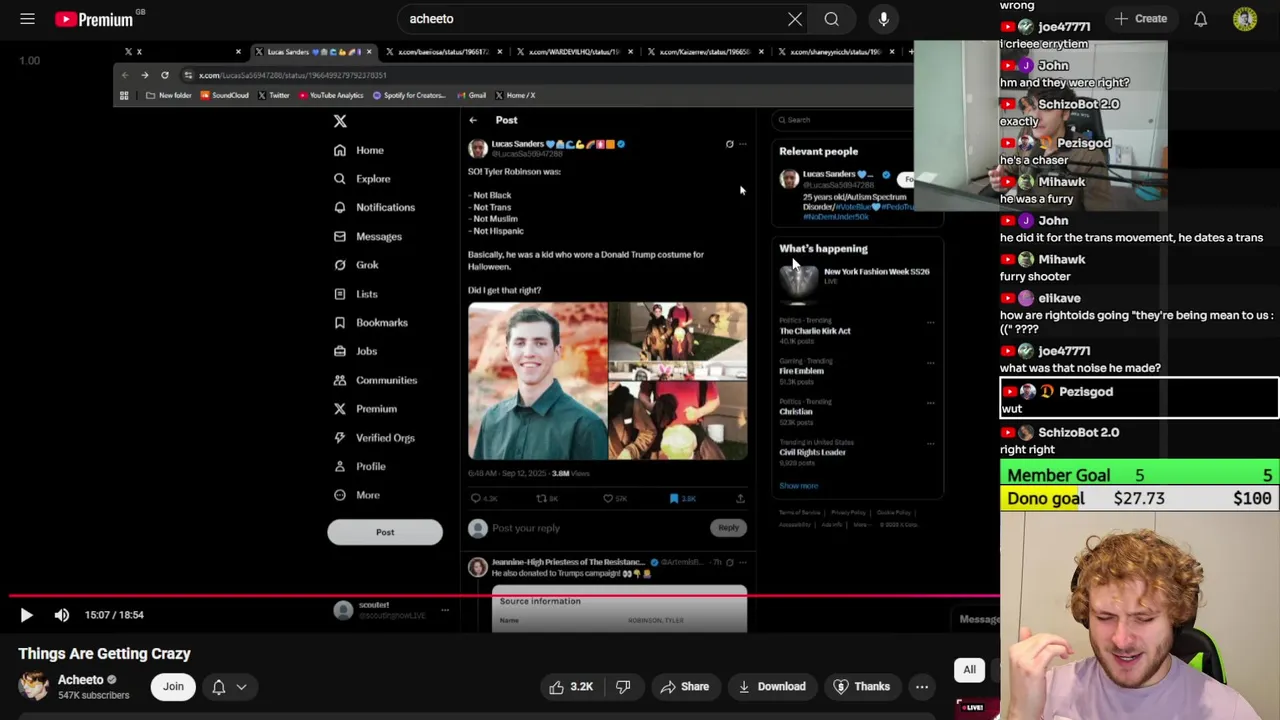Download the video
The image size is (1280, 720).
[771, 687]
